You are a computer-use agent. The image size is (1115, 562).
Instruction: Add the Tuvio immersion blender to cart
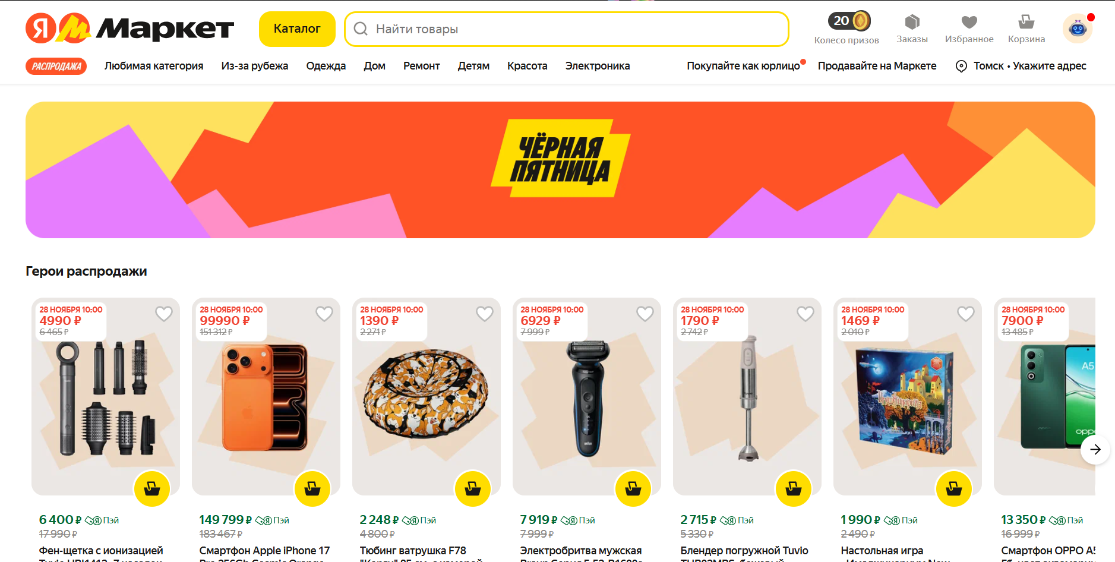click(x=793, y=489)
